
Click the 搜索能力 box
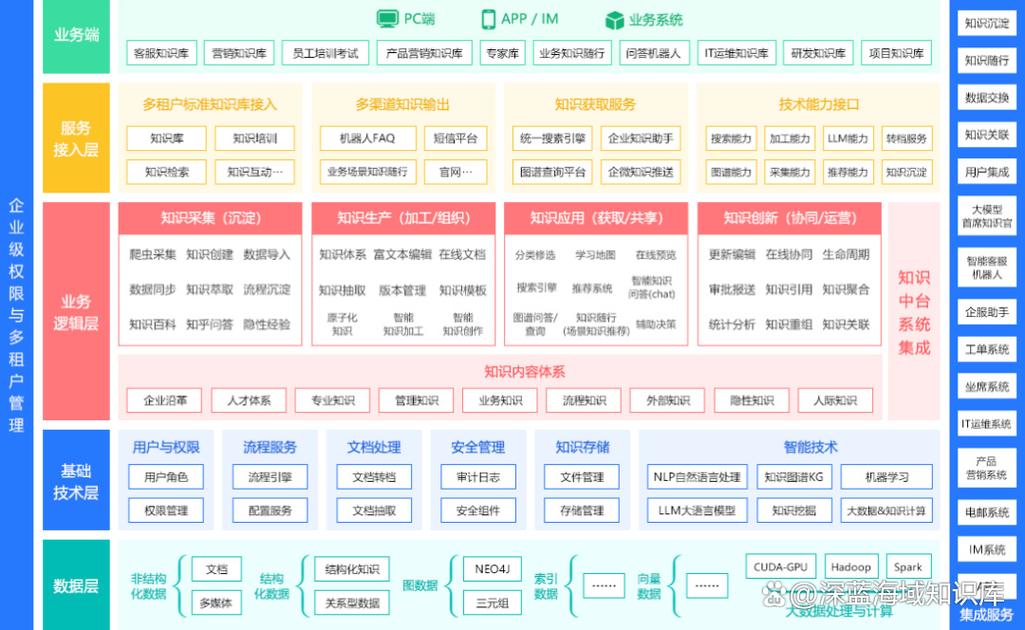(731, 139)
